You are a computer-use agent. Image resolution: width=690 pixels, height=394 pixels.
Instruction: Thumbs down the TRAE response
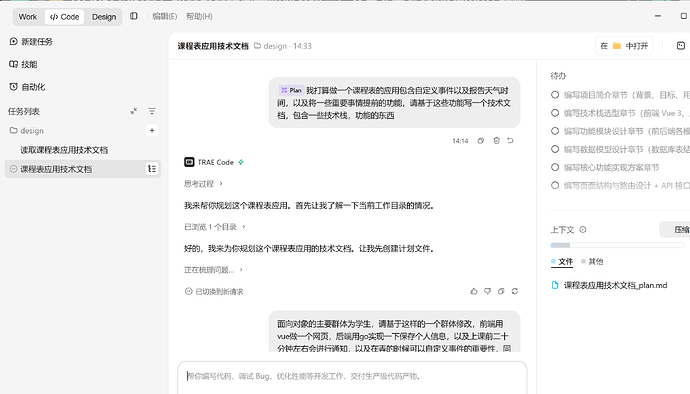click(487, 291)
